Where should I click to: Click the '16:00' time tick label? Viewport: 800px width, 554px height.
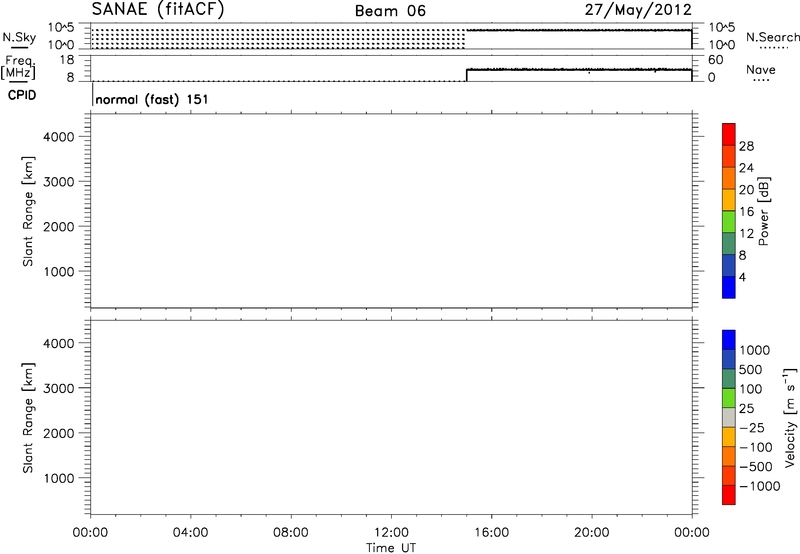491,533
